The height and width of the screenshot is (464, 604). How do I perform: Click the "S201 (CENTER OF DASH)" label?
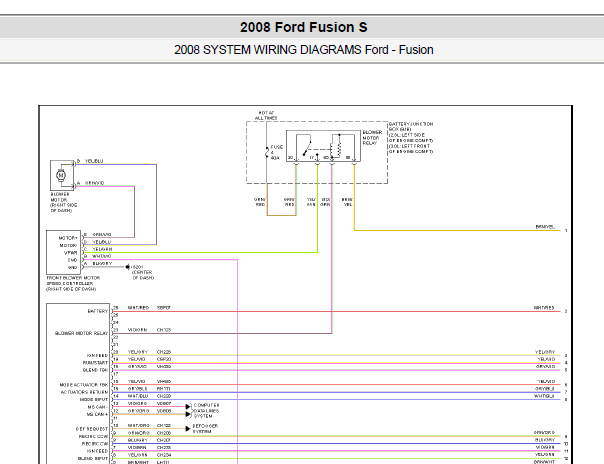[142, 272]
